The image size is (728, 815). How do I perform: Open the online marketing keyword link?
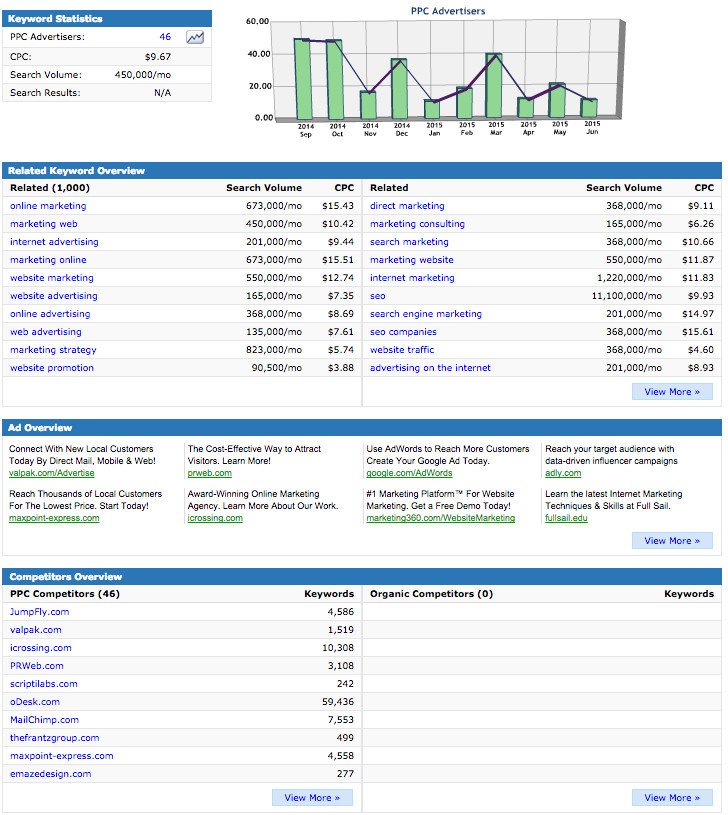click(x=48, y=206)
